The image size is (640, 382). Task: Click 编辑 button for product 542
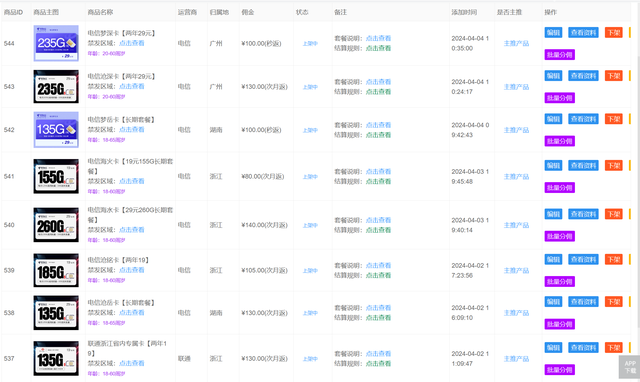click(x=553, y=119)
